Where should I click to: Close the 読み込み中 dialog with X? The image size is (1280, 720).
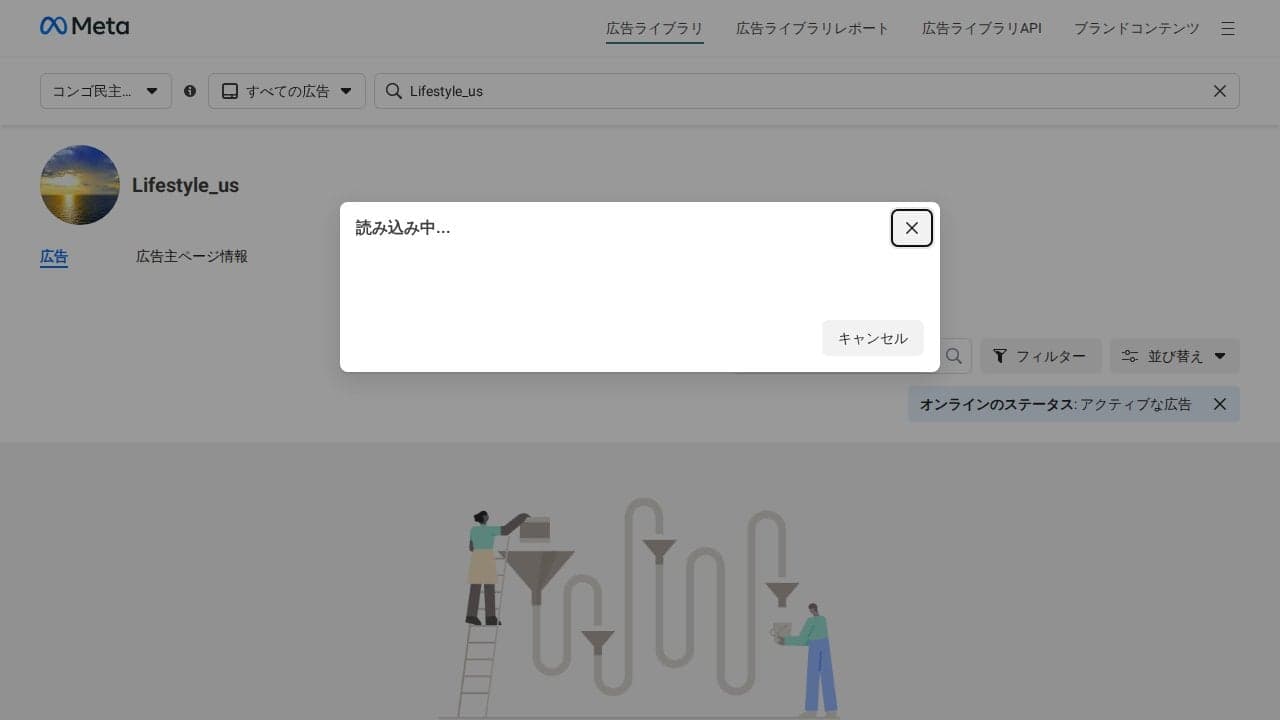pyautogui.click(x=912, y=228)
